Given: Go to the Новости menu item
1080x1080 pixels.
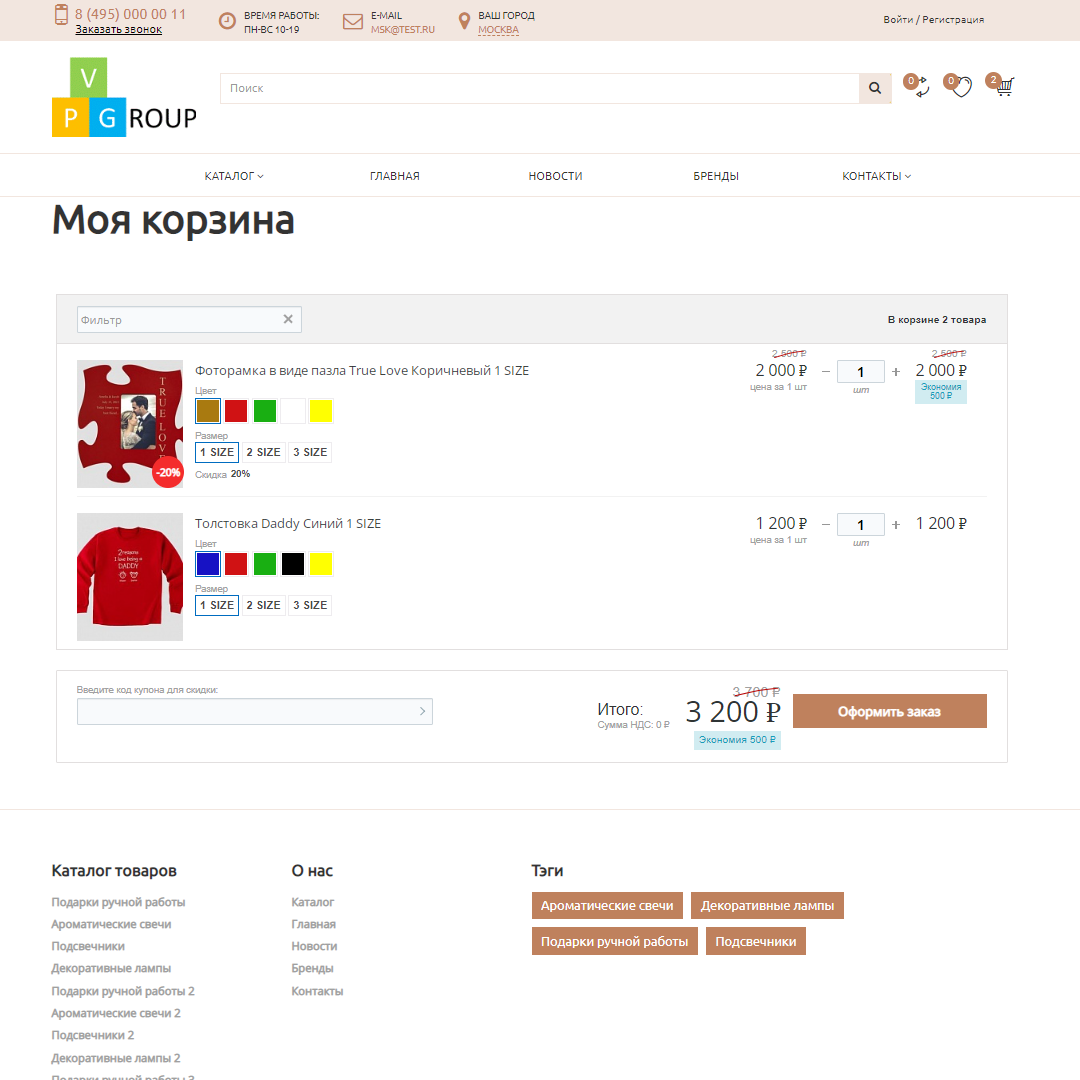Looking at the screenshot, I should [555, 176].
